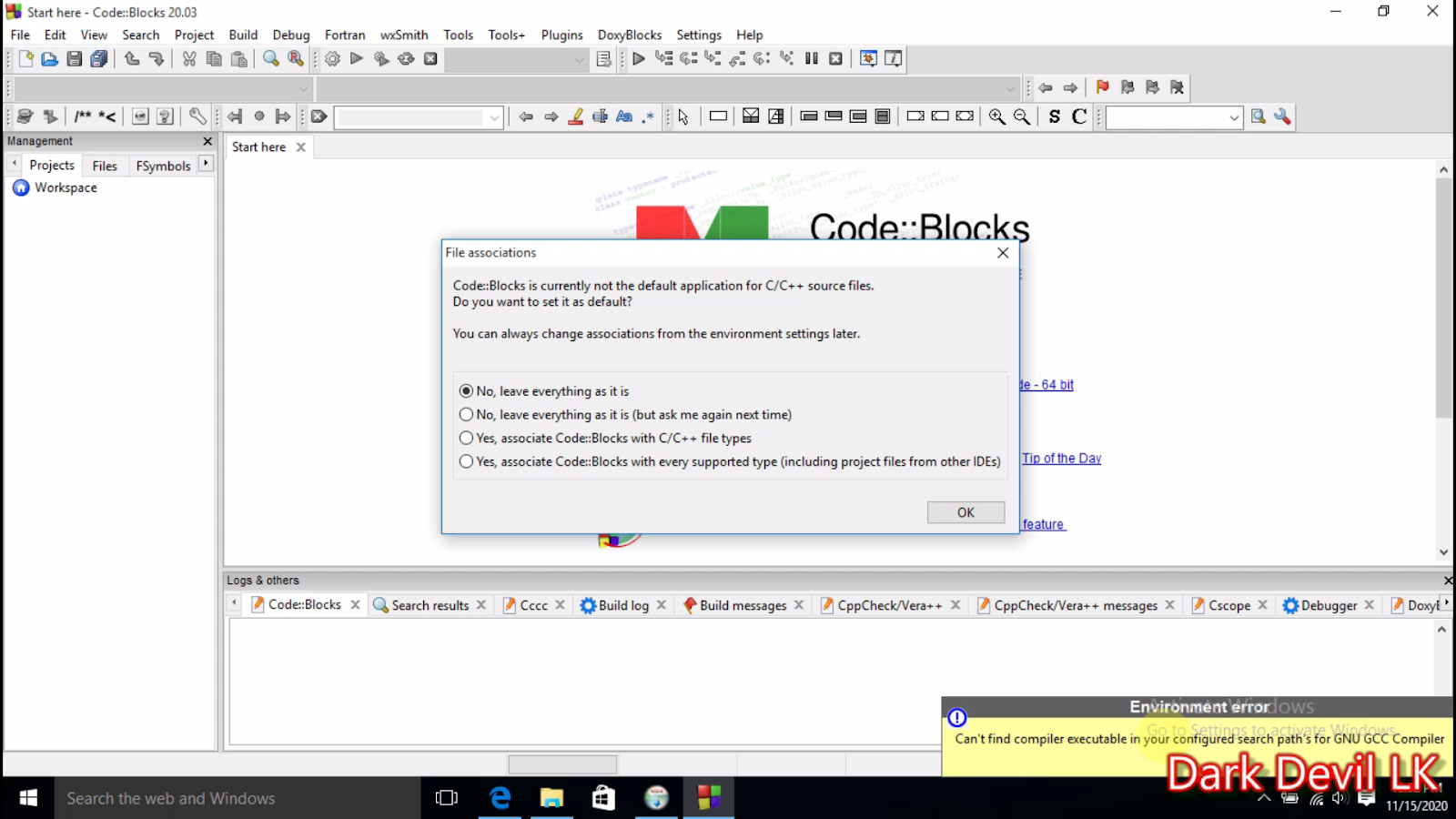Screen dimensions: 1456x819
Task: Click the Zoom in magnifier icon
Action: click(997, 116)
